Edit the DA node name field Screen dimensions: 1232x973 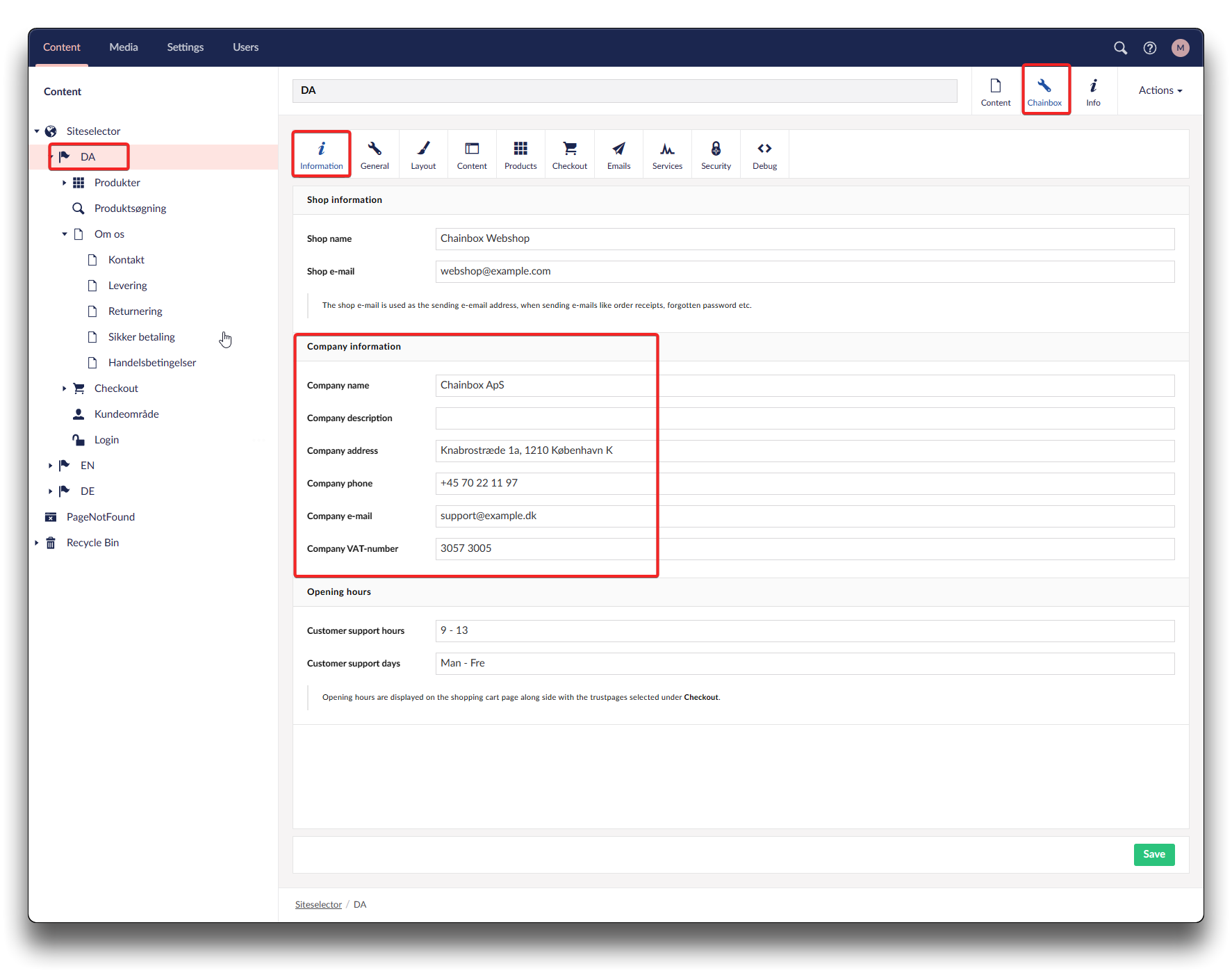pyautogui.click(x=625, y=90)
